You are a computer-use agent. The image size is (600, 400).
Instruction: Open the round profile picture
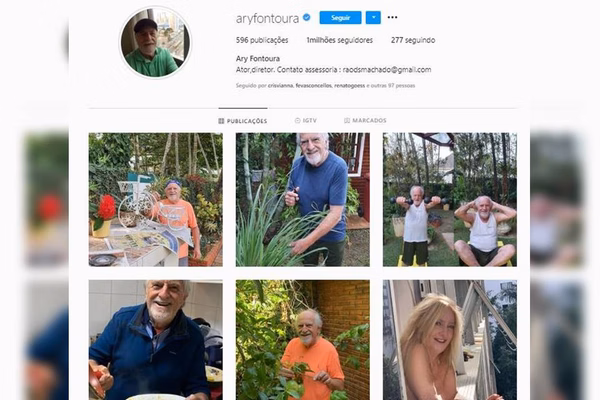(155, 43)
